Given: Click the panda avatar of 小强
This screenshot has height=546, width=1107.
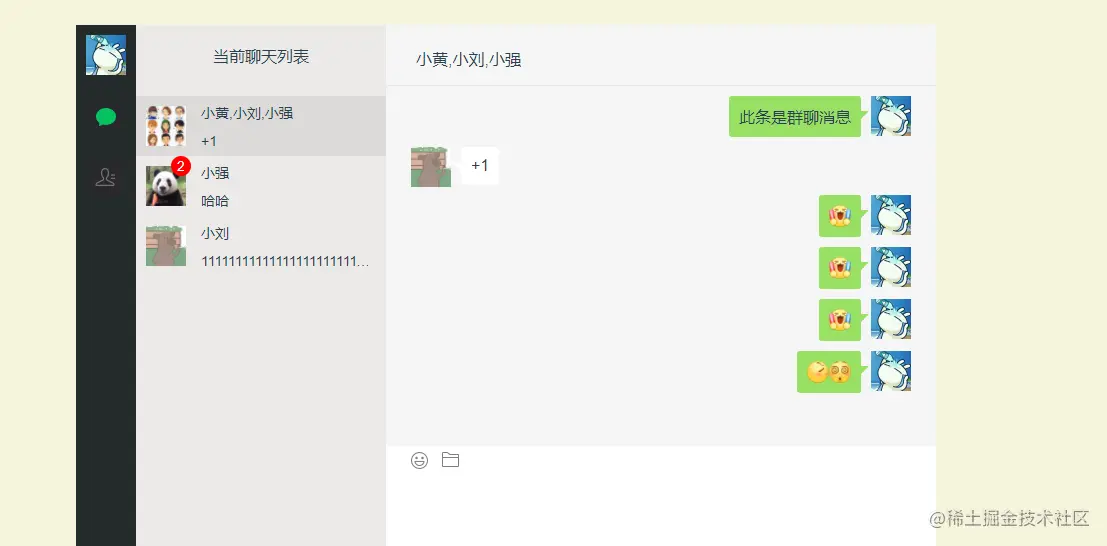Looking at the screenshot, I should (x=166, y=186).
